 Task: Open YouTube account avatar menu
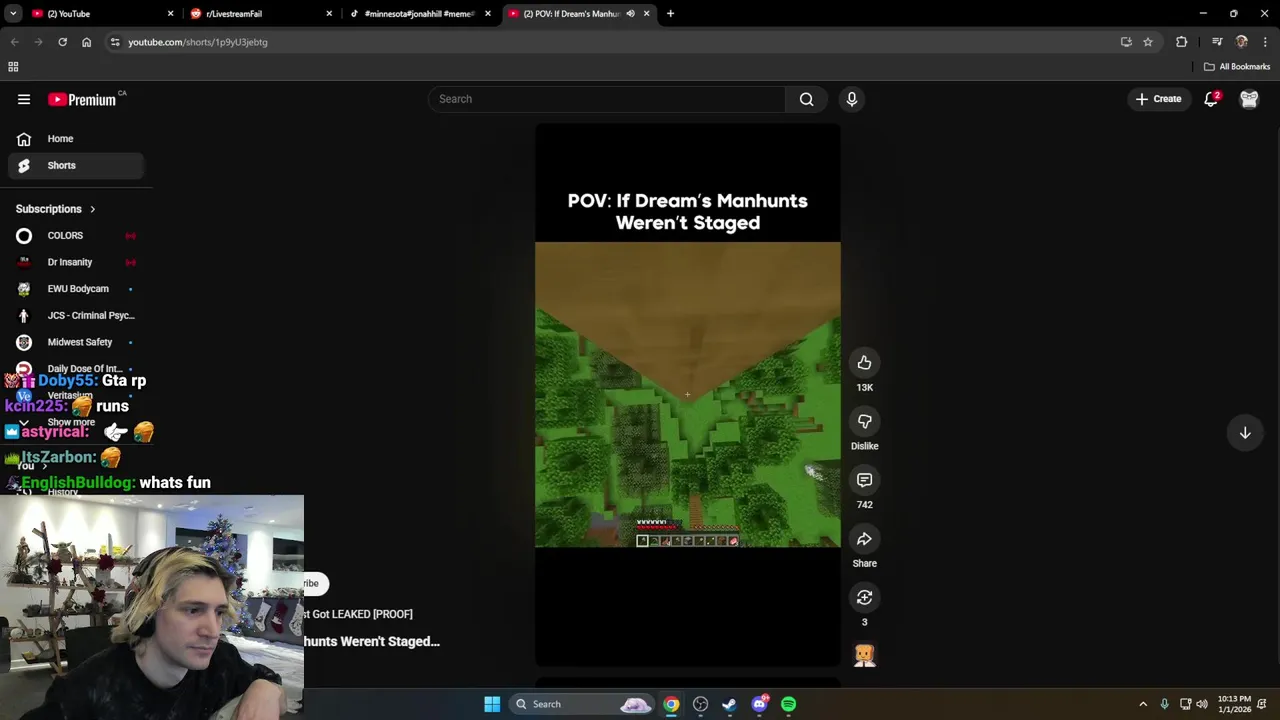[x=1249, y=99]
